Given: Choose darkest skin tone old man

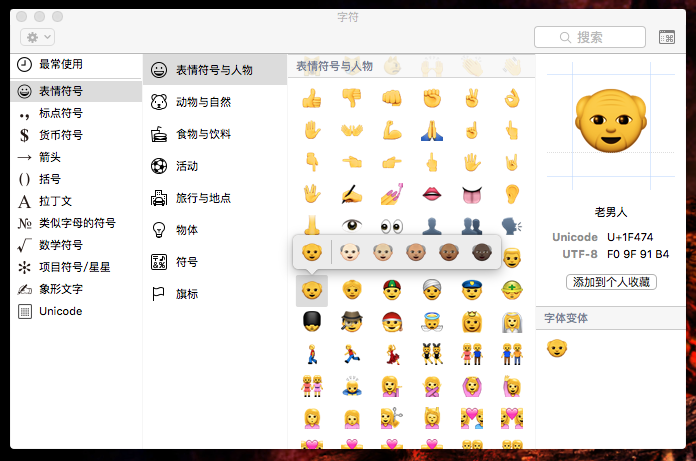Looking at the screenshot, I should click(482, 252).
